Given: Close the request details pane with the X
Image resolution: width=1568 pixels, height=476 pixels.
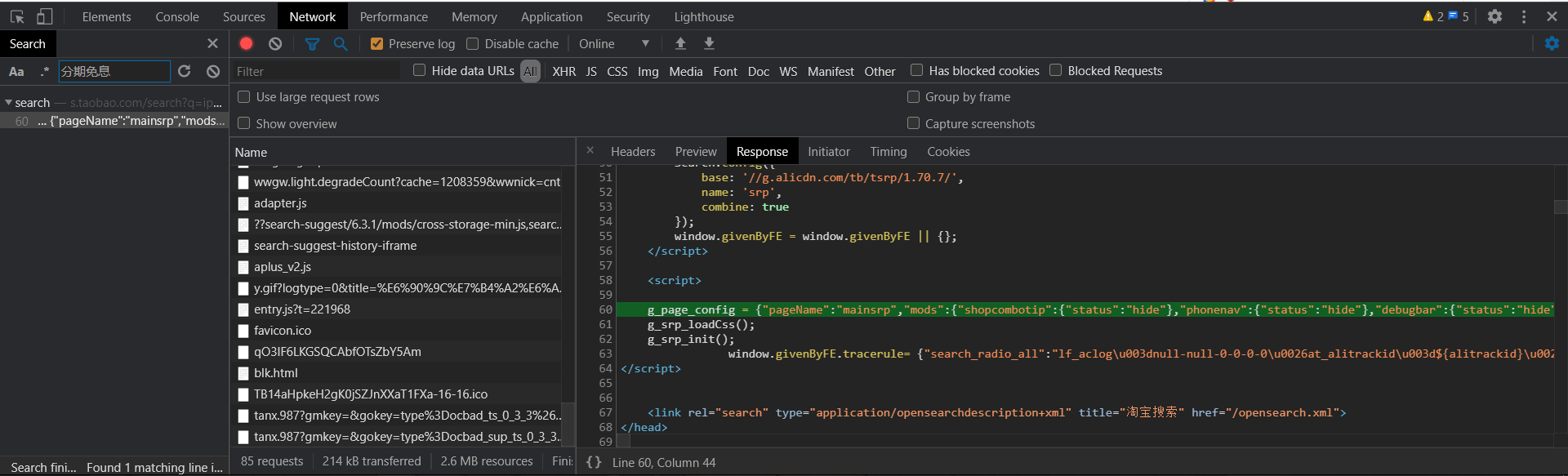Looking at the screenshot, I should (590, 151).
